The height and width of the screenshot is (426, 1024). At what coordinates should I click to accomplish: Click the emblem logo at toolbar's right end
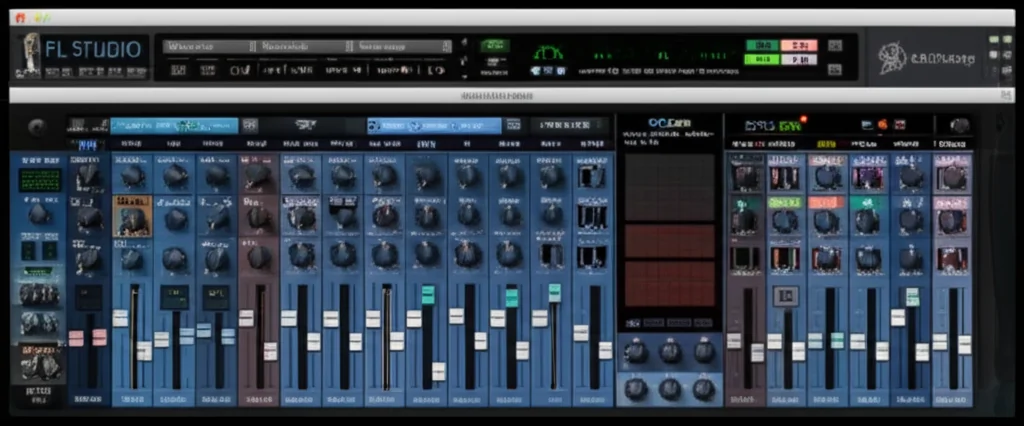point(892,57)
